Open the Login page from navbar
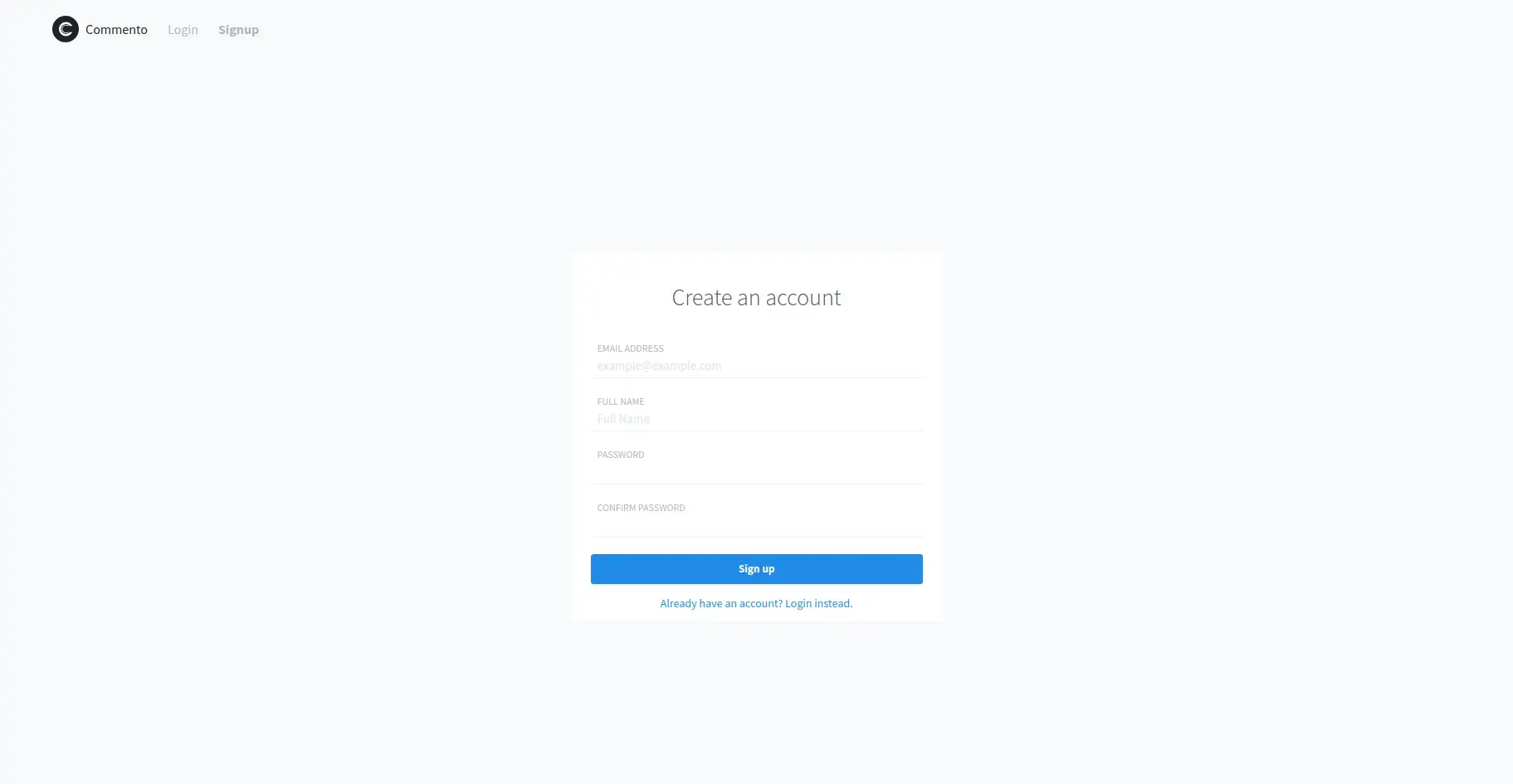 click(x=183, y=30)
